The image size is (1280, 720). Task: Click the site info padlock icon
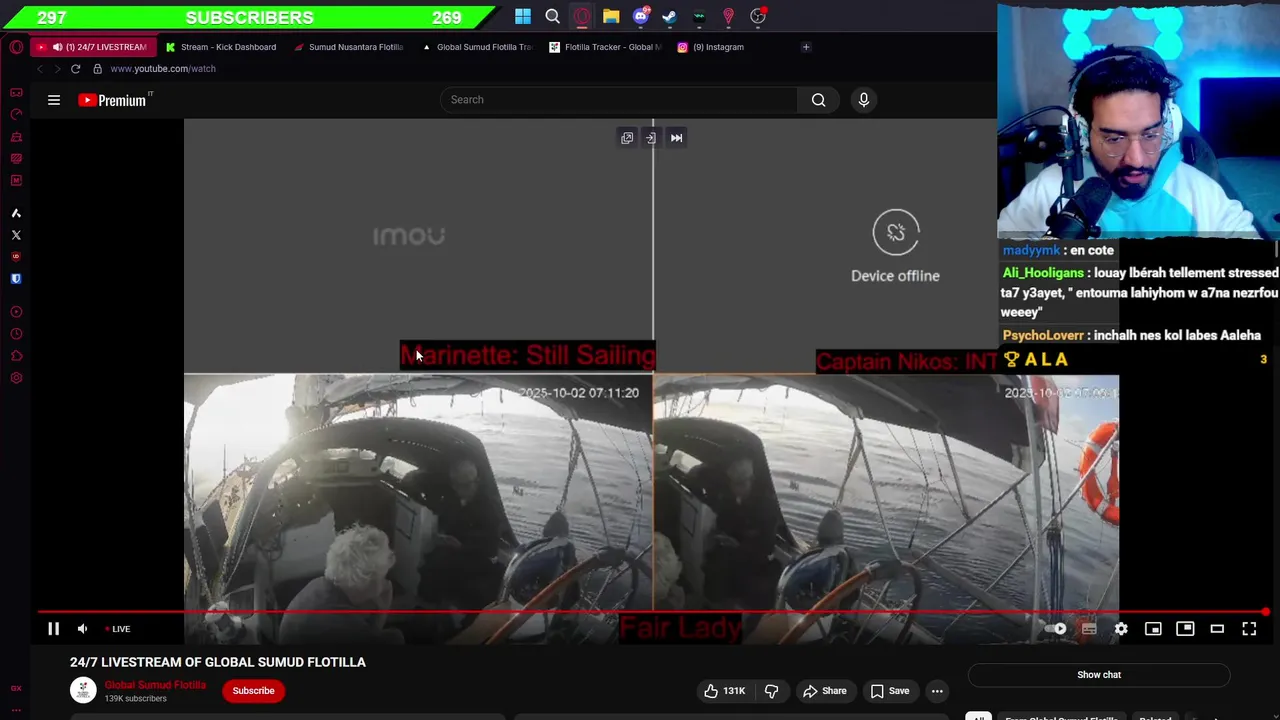click(97, 69)
